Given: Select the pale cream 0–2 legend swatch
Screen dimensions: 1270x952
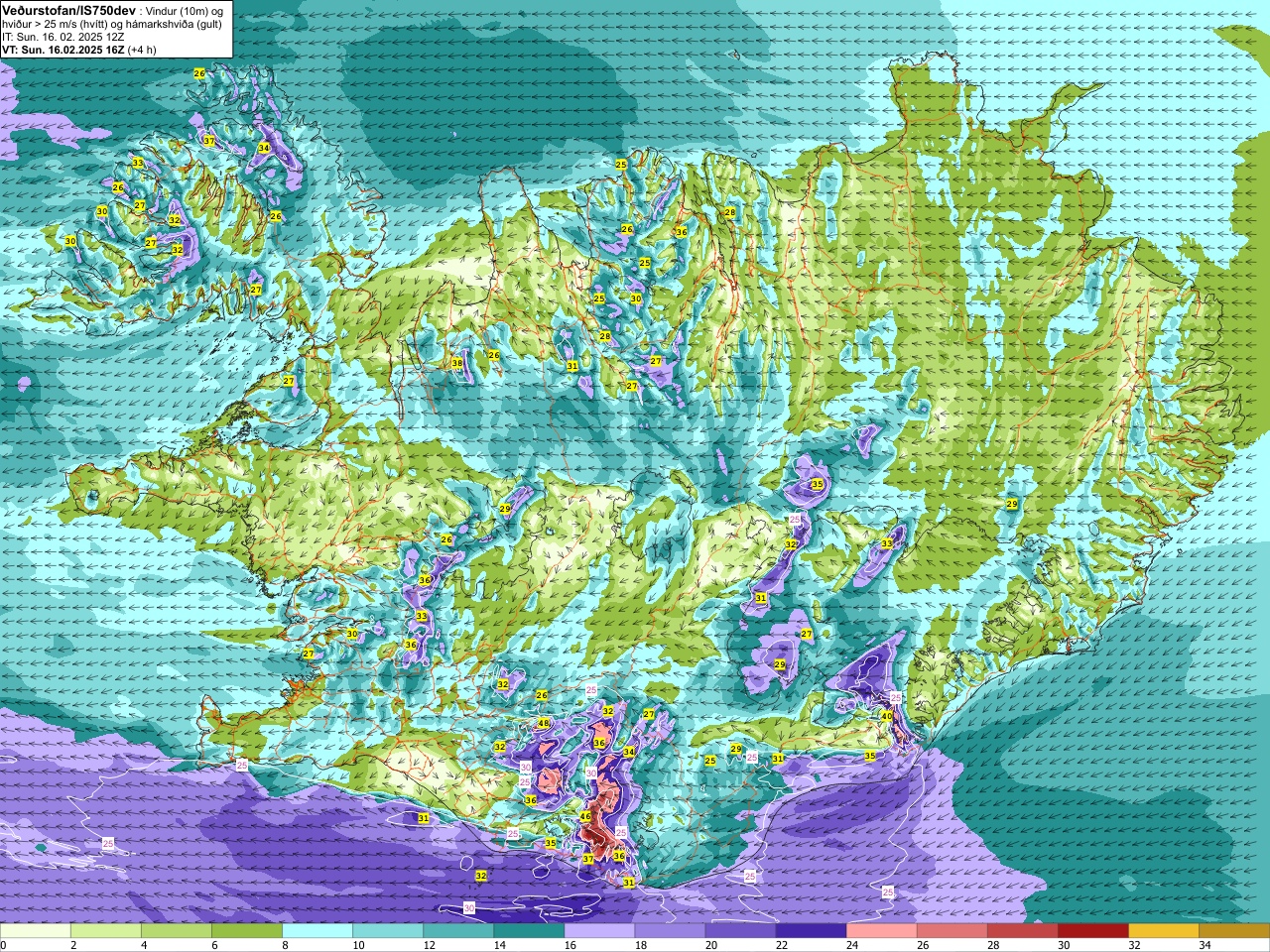Looking at the screenshot, I should [x=36, y=931].
